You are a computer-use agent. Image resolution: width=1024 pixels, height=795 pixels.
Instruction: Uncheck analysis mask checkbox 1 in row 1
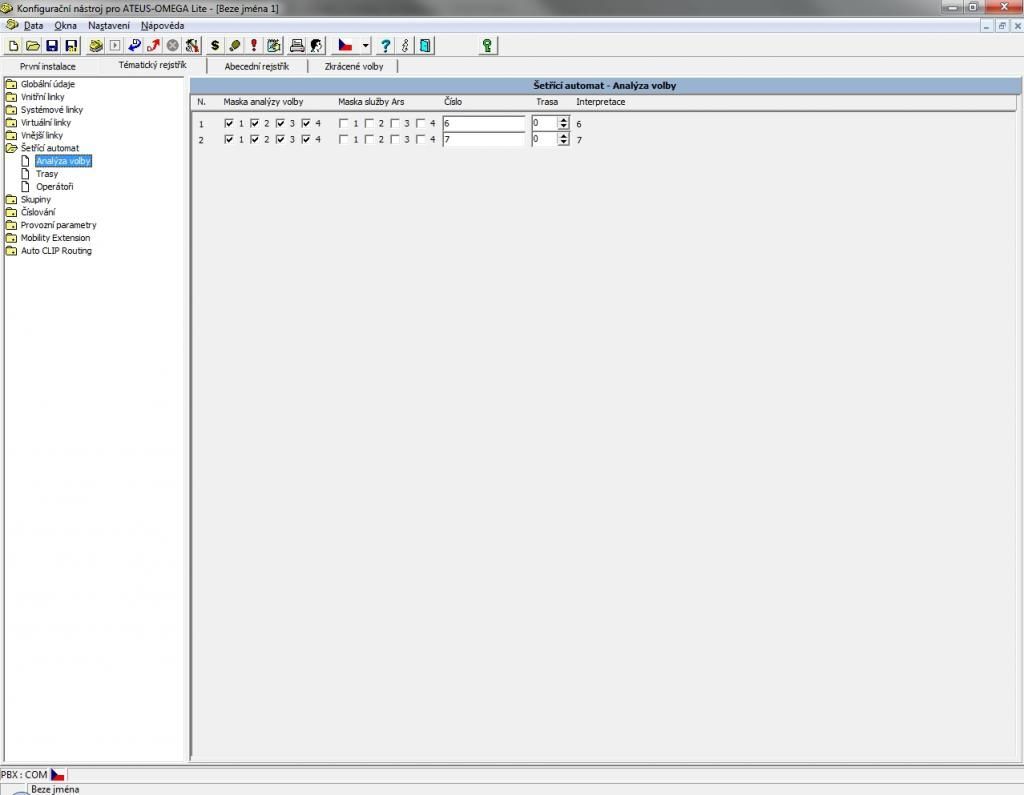coord(229,123)
